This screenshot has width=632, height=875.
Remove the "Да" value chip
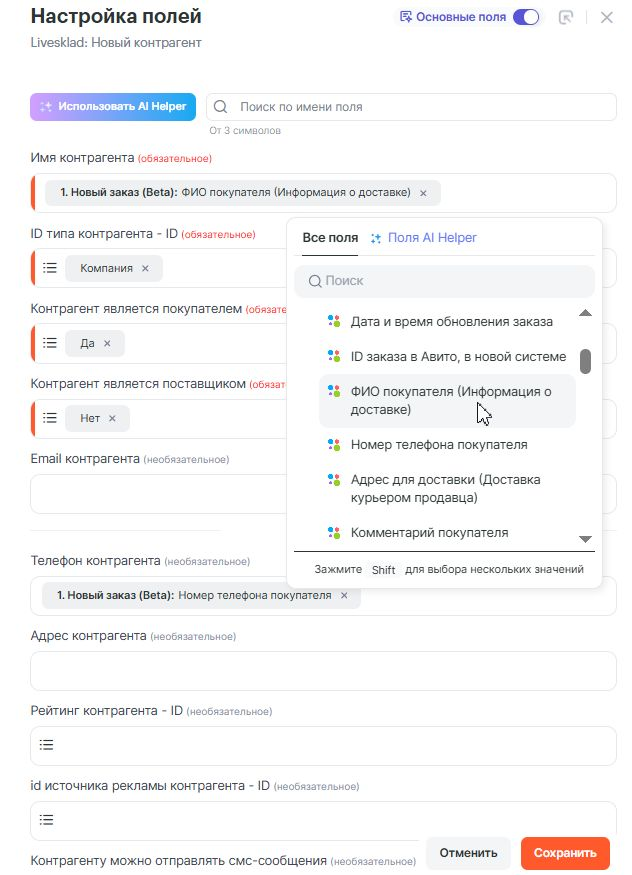tap(107, 343)
